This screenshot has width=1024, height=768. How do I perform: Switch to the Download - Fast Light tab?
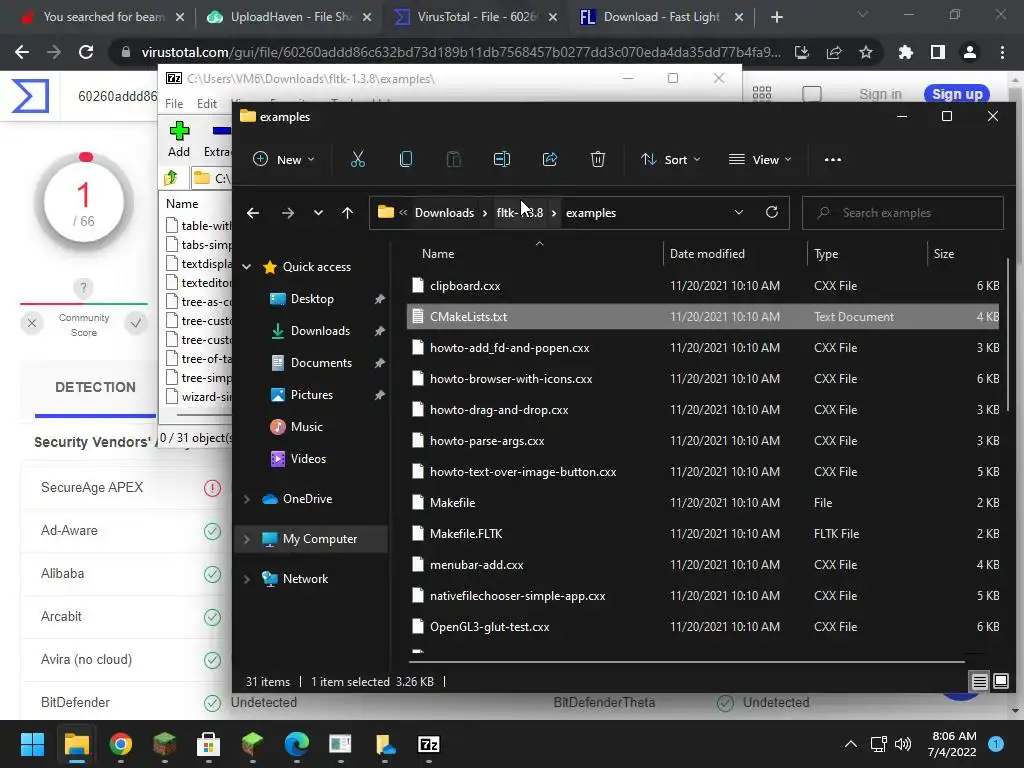click(x=662, y=17)
